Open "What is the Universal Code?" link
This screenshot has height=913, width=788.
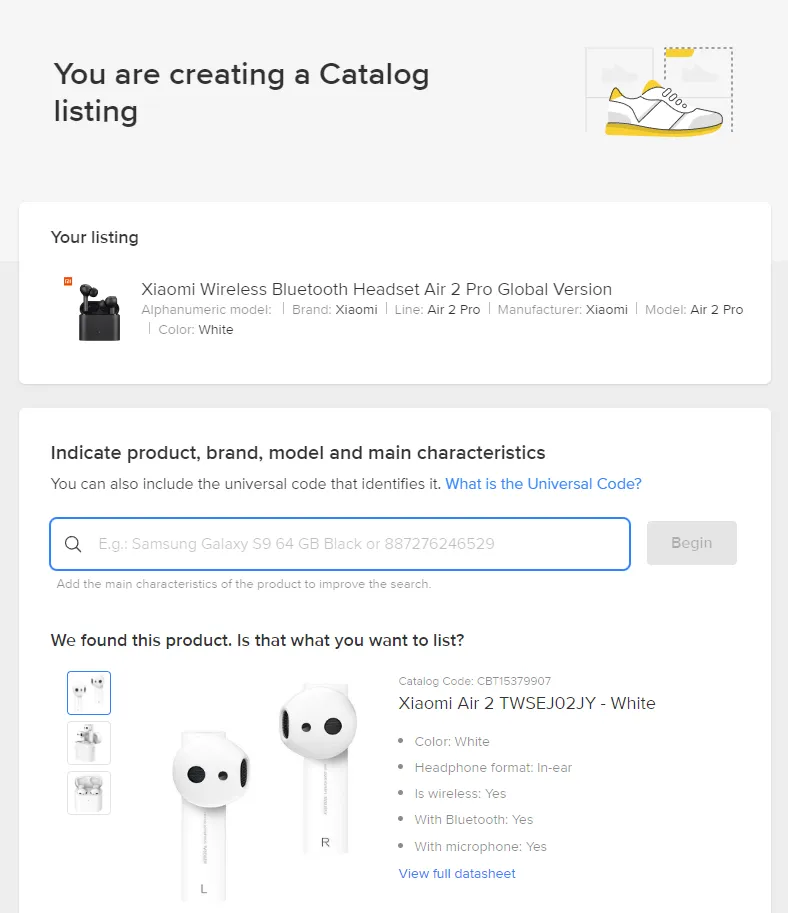(543, 484)
